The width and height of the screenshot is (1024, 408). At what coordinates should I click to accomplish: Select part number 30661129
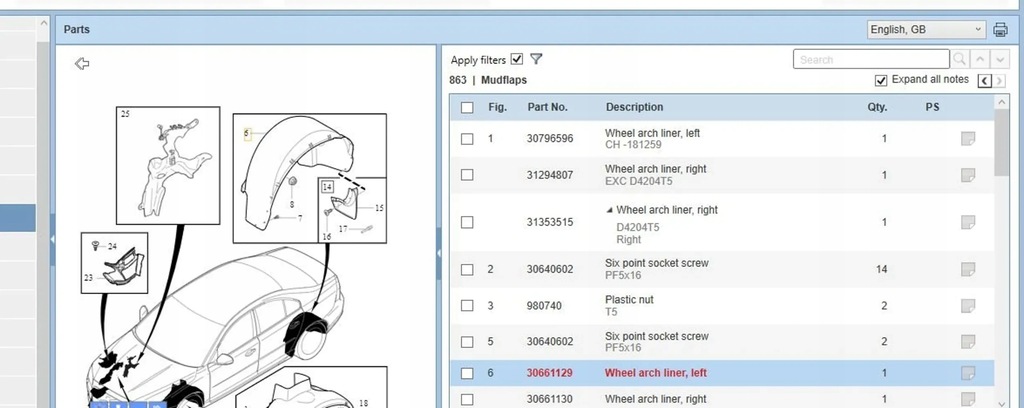(x=549, y=373)
